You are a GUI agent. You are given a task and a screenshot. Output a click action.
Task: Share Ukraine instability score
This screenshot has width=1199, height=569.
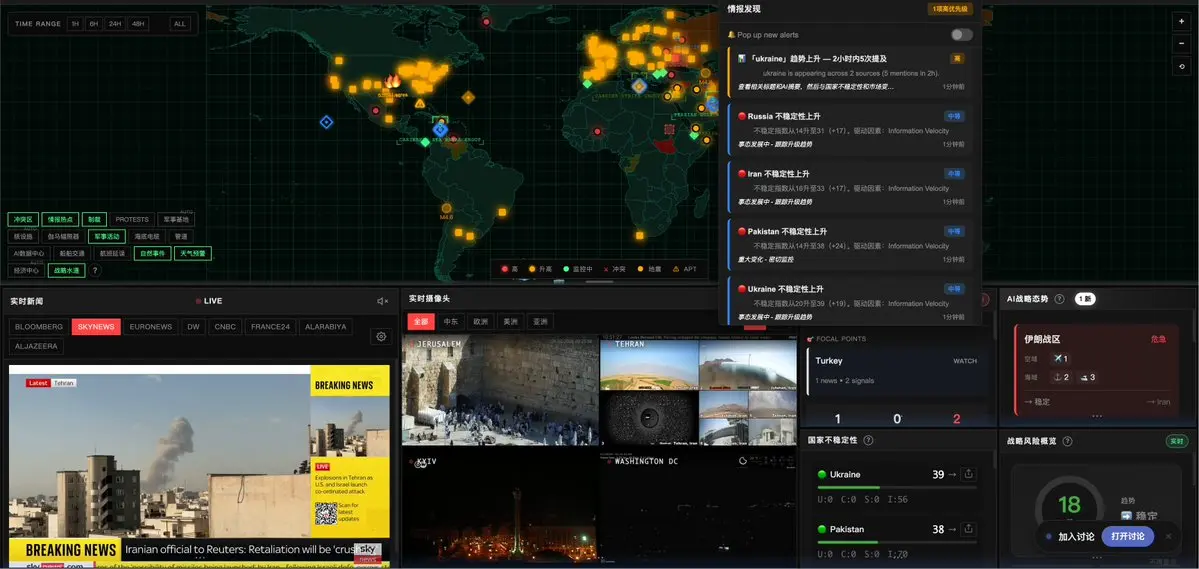tap(967, 474)
